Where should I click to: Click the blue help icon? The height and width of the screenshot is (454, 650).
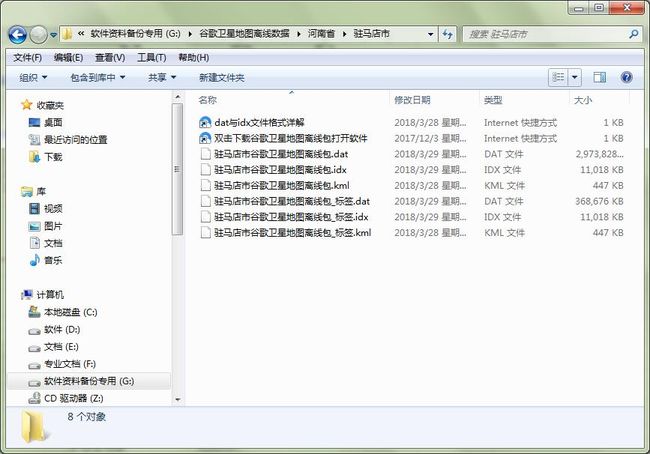626,77
